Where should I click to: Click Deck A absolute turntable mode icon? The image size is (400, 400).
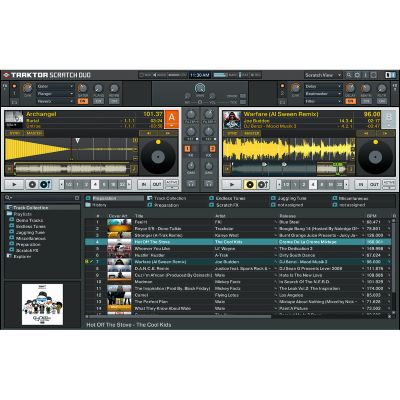[45, 184]
